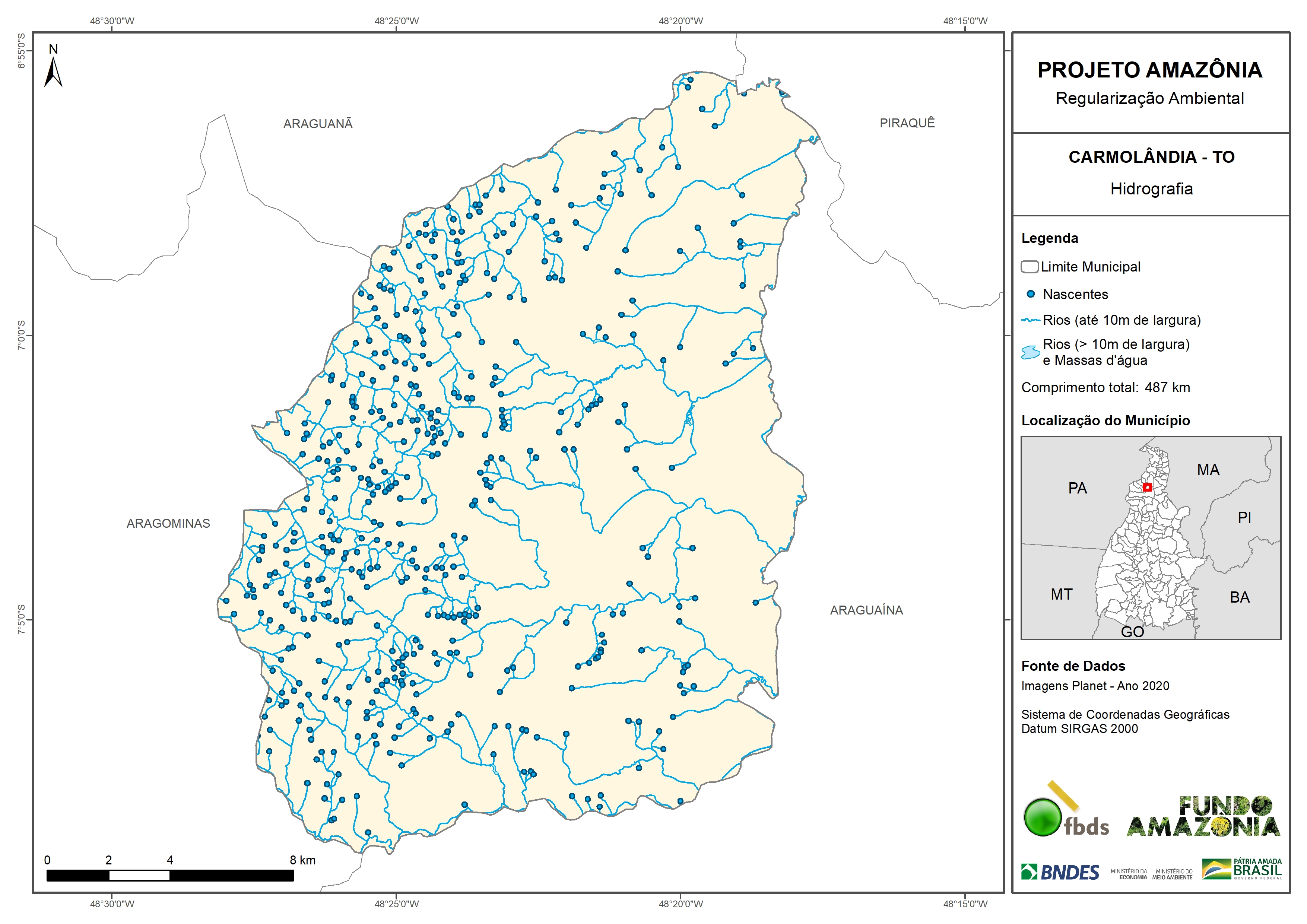Click the ARAGOMINAS municipality label
1307x924 pixels.
point(168,523)
